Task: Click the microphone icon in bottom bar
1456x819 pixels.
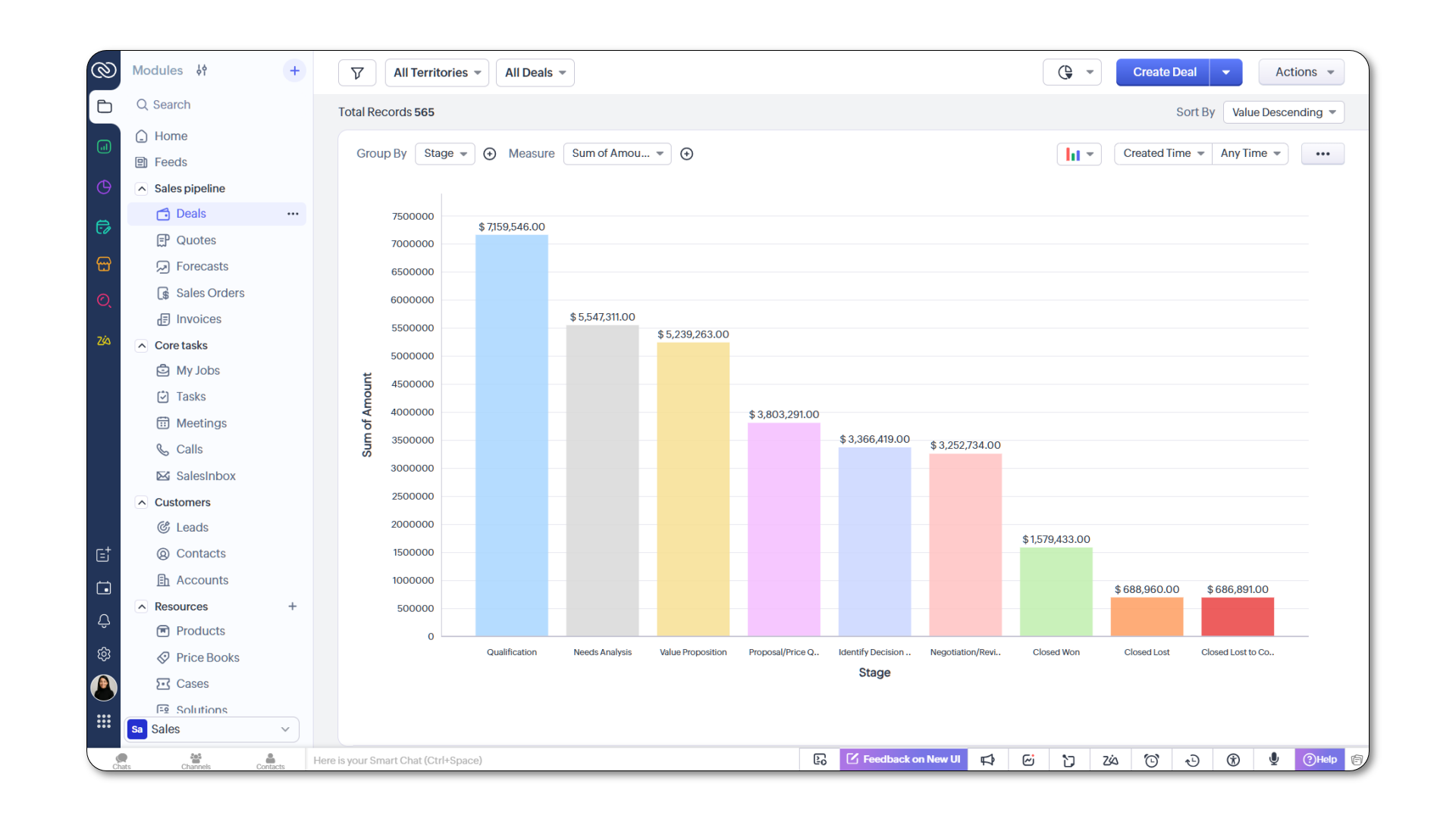Action: tap(1274, 759)
